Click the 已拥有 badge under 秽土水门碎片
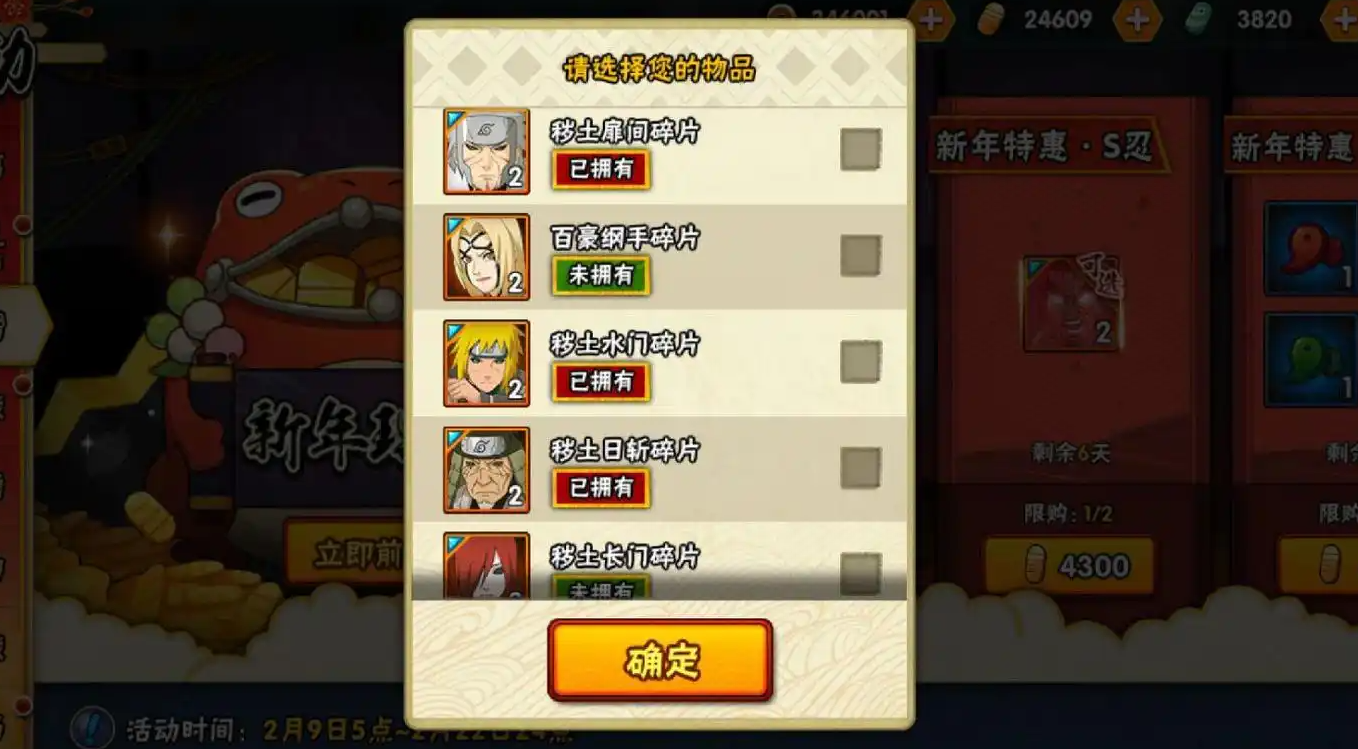1358x749 pixels. (x=601, y=381)
